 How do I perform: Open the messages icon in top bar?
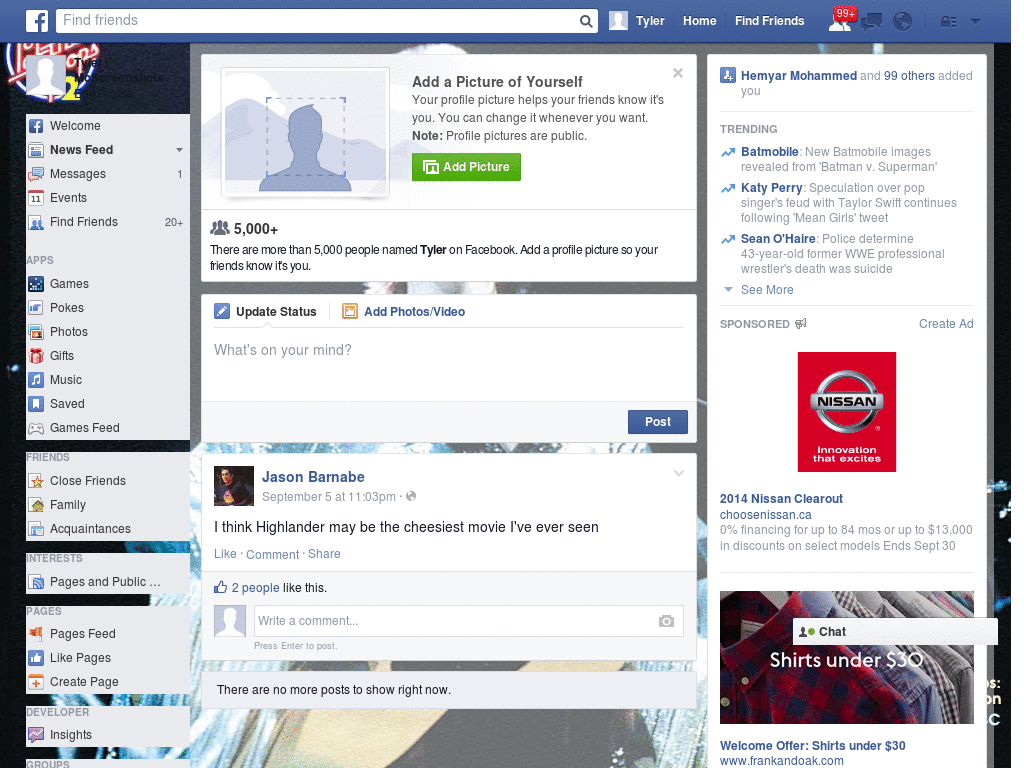(x=871, y=22)
